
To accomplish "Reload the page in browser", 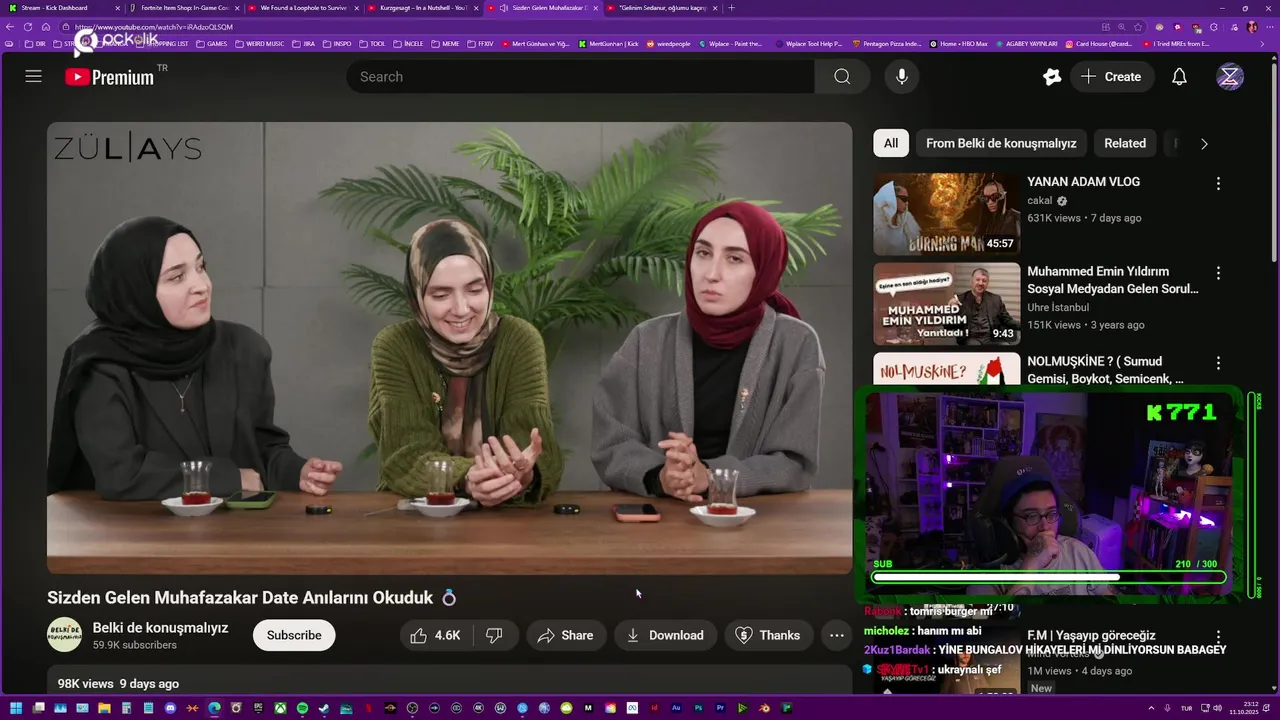I will (28, 27).
